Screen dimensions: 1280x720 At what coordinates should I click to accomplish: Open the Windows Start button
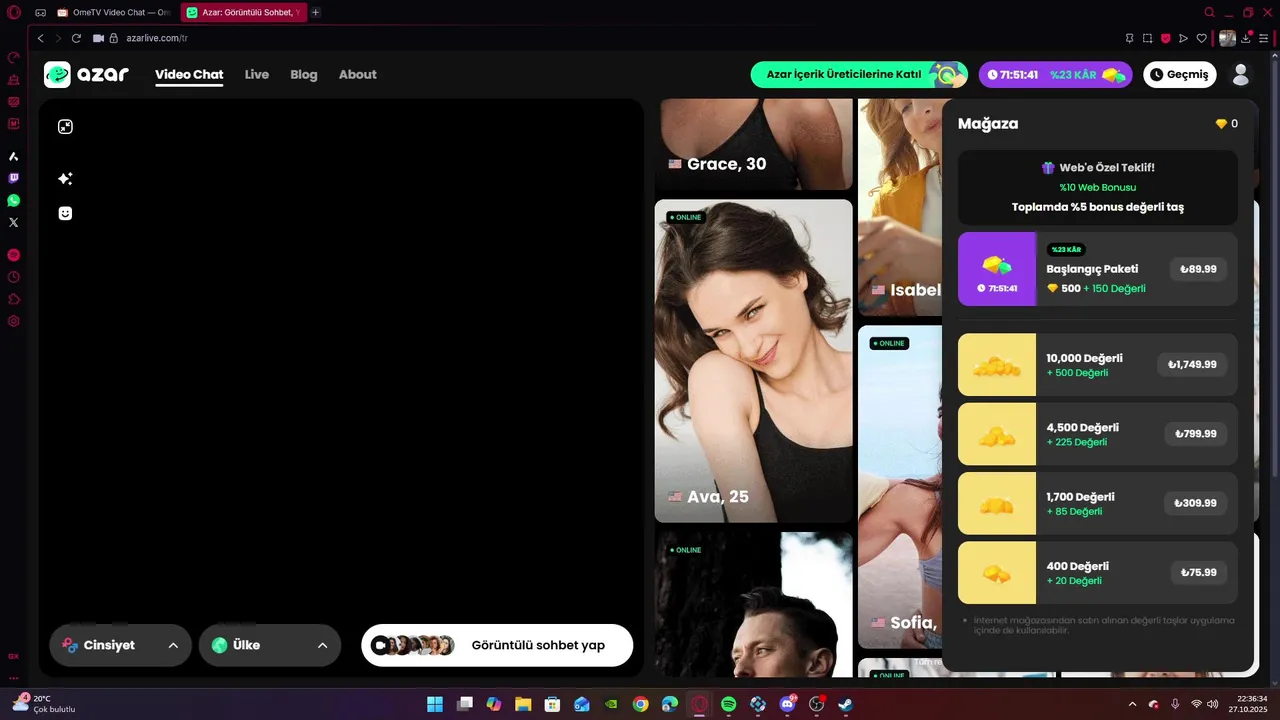435,704
